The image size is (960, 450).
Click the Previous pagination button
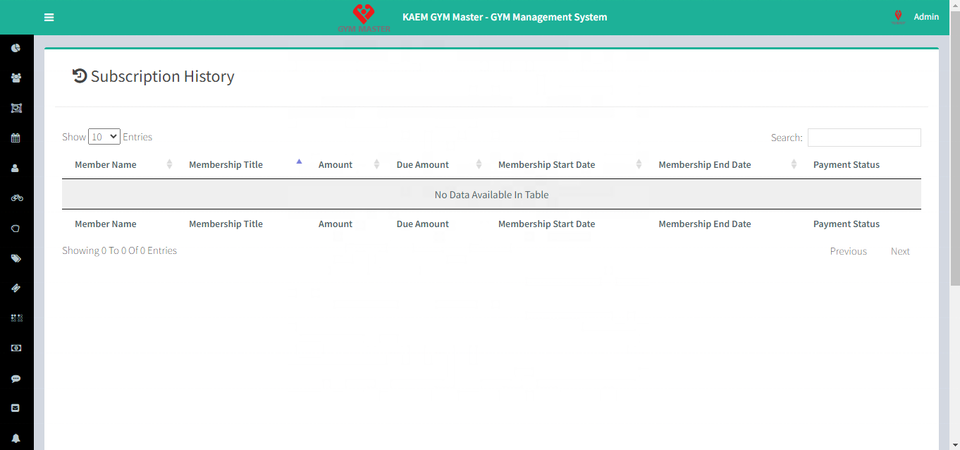848,251
